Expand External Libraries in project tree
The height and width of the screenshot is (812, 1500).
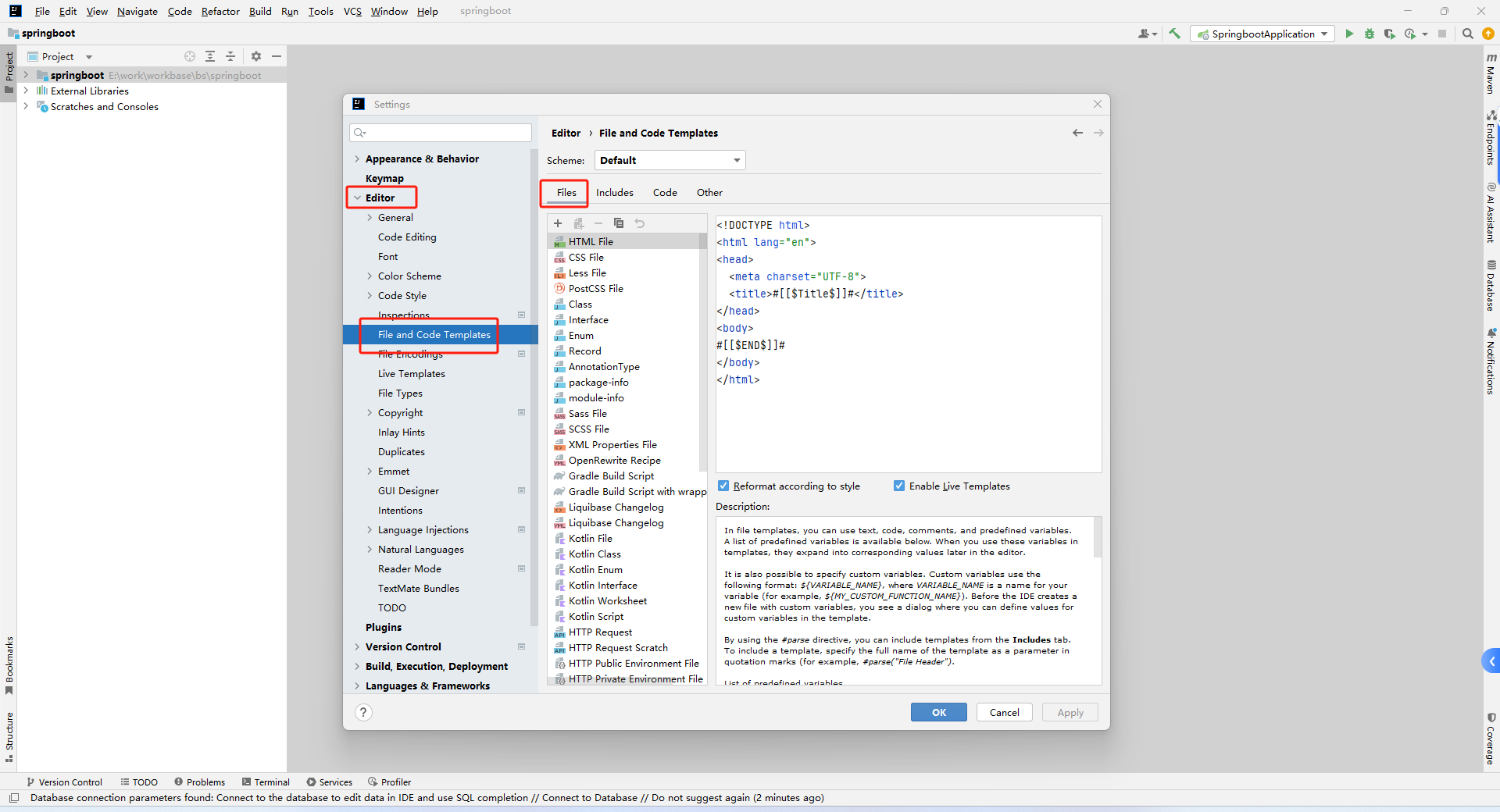[26, 91]
